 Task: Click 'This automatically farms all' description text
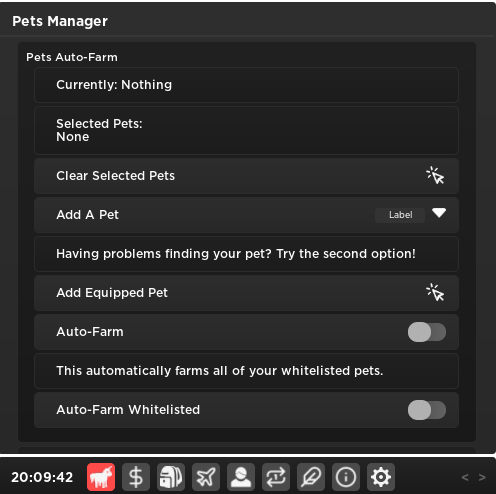tap(220, 371)
